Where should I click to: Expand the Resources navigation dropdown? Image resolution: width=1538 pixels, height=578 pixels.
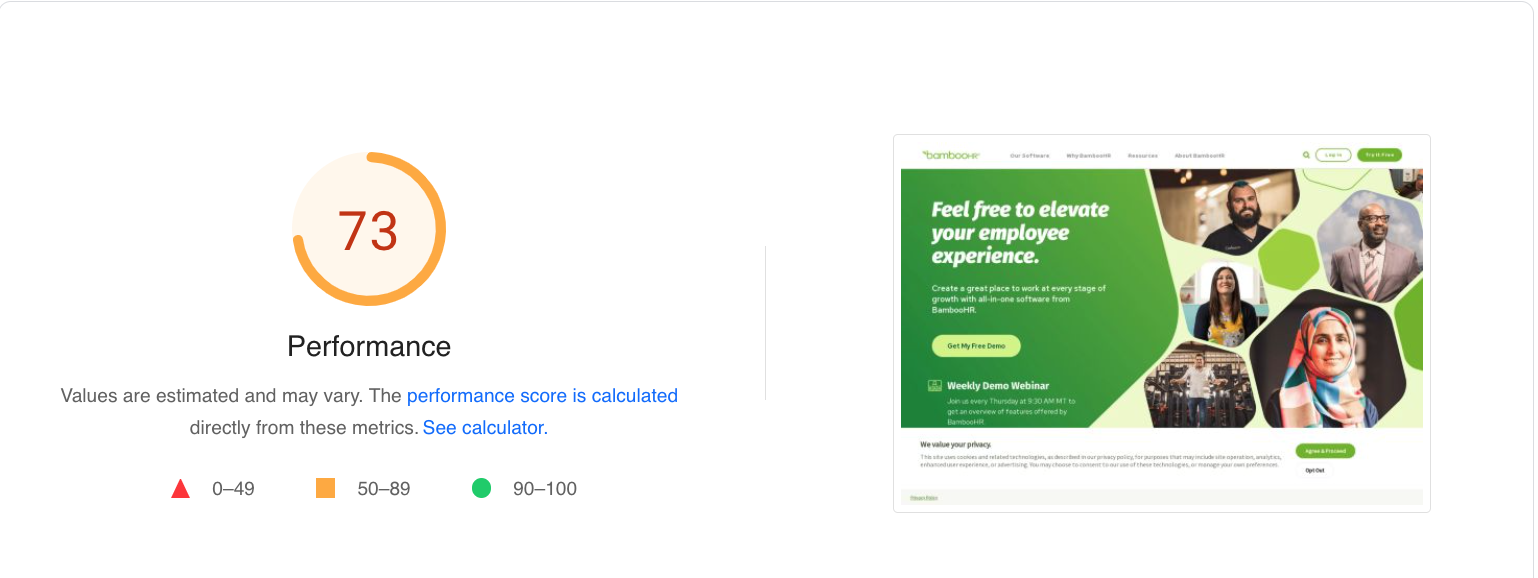(x=1143, y=155)
